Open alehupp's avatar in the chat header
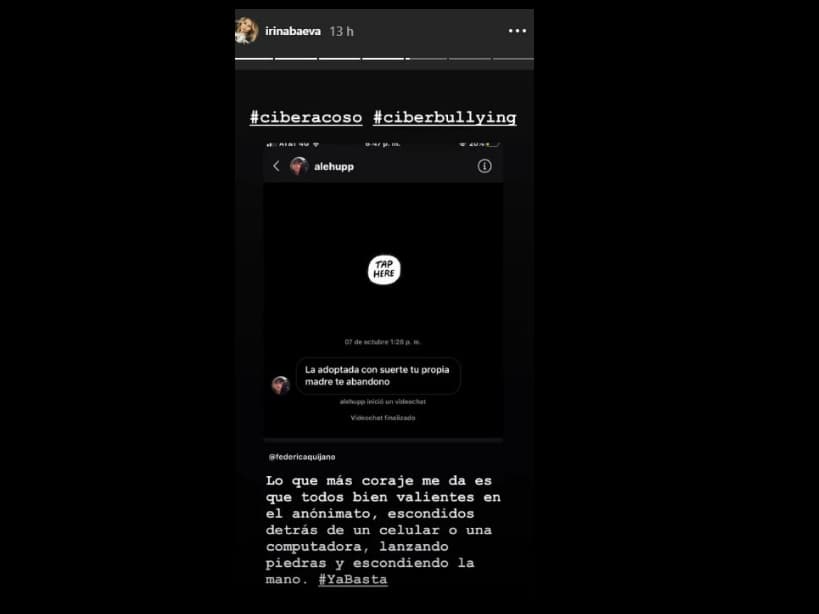The height and width of the screenshot is (614, 819). (x=299, y=166)
